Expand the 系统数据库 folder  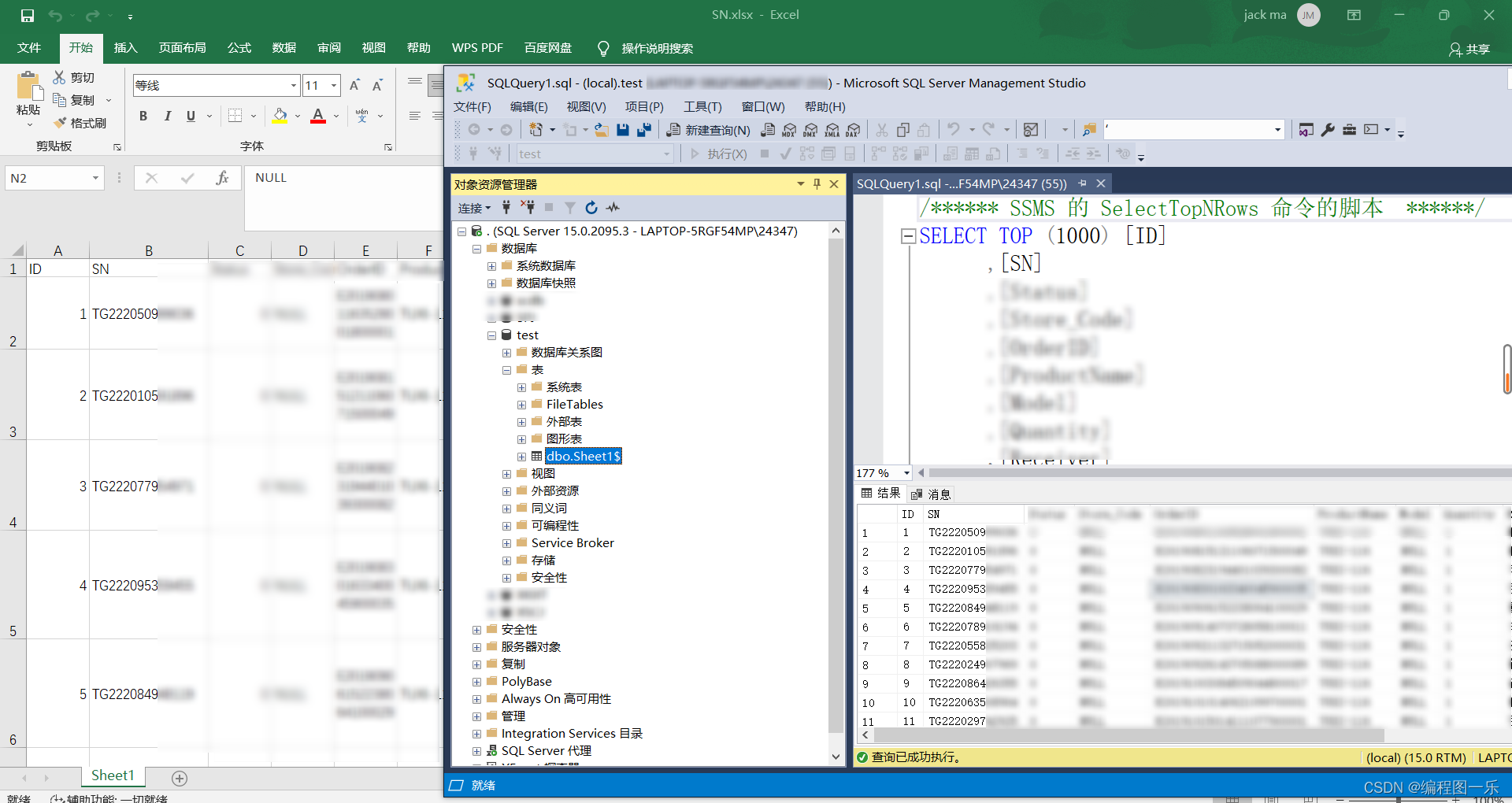tap(492, 266)
